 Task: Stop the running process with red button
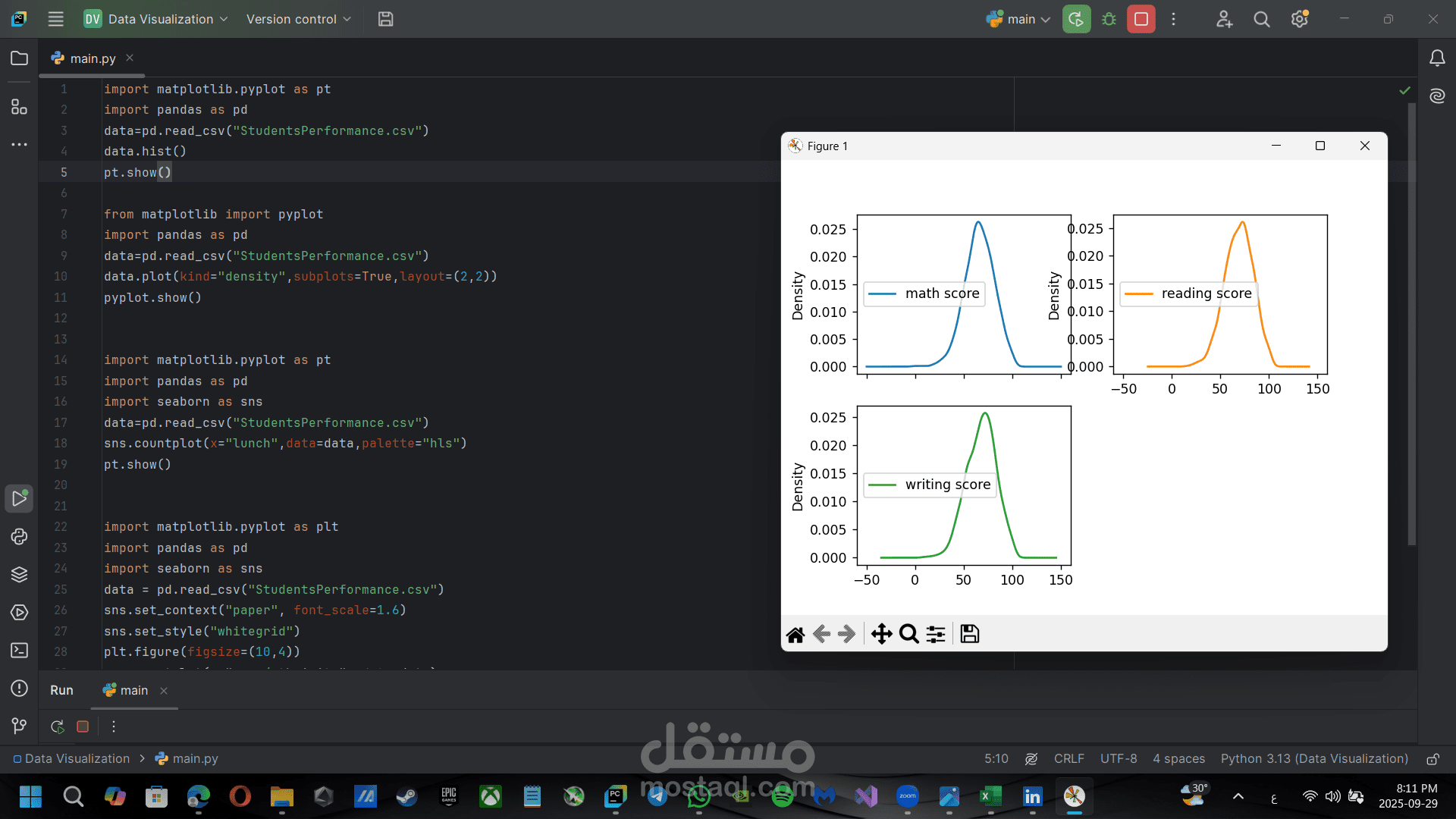1141,19
